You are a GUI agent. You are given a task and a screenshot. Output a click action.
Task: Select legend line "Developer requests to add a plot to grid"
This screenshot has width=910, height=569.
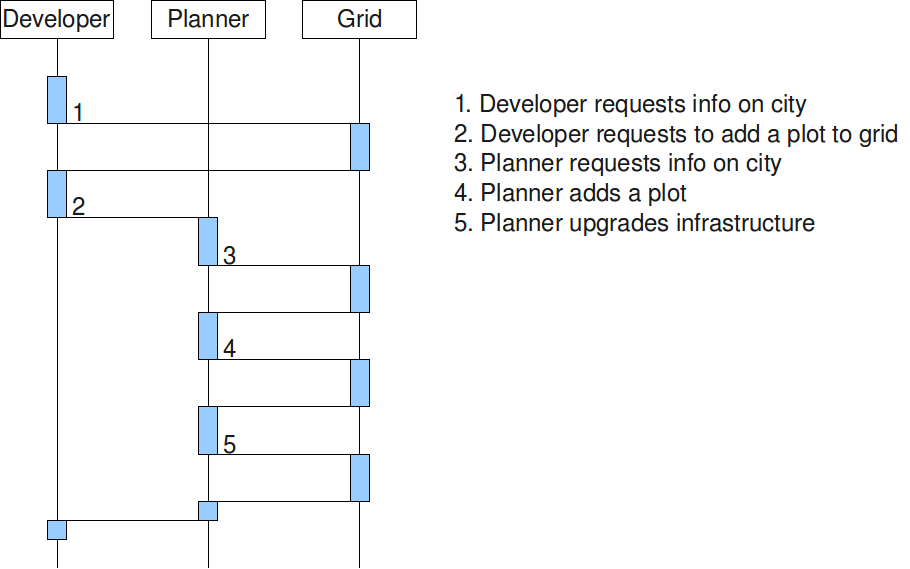[676, 134]
